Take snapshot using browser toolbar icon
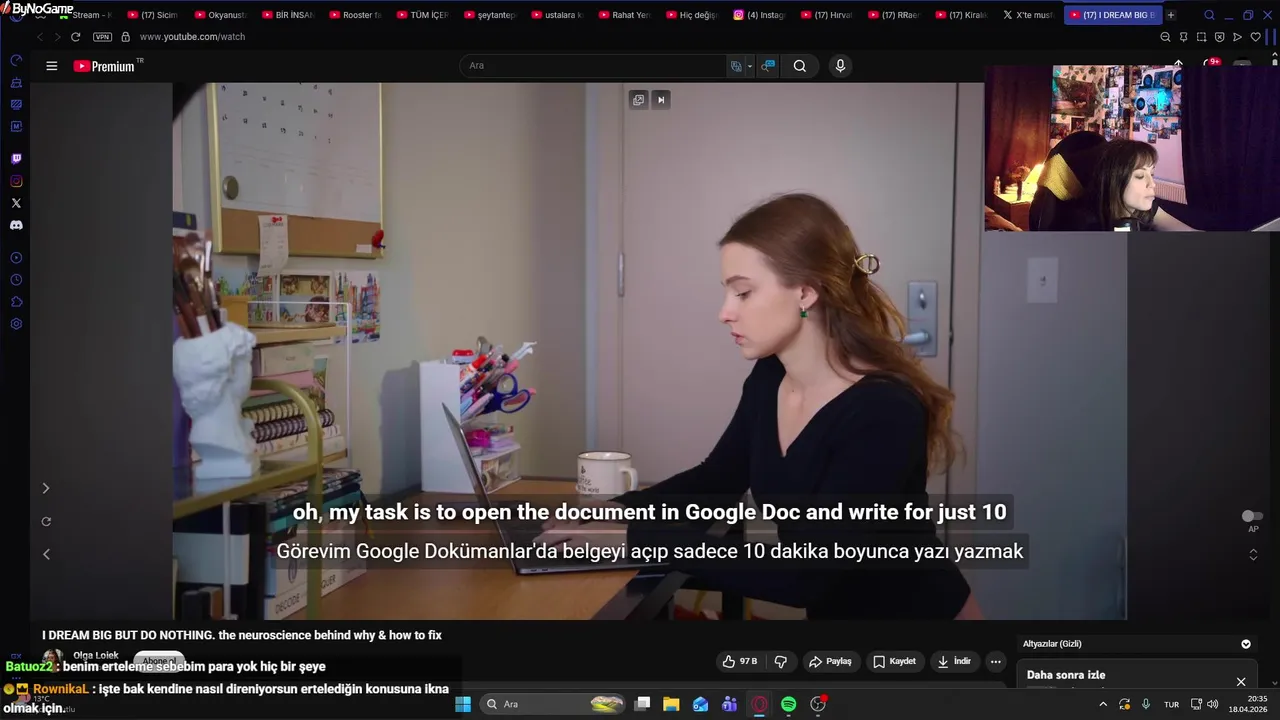The height and width of the screenshot is (720, 1280). [x=1201, y=37]
